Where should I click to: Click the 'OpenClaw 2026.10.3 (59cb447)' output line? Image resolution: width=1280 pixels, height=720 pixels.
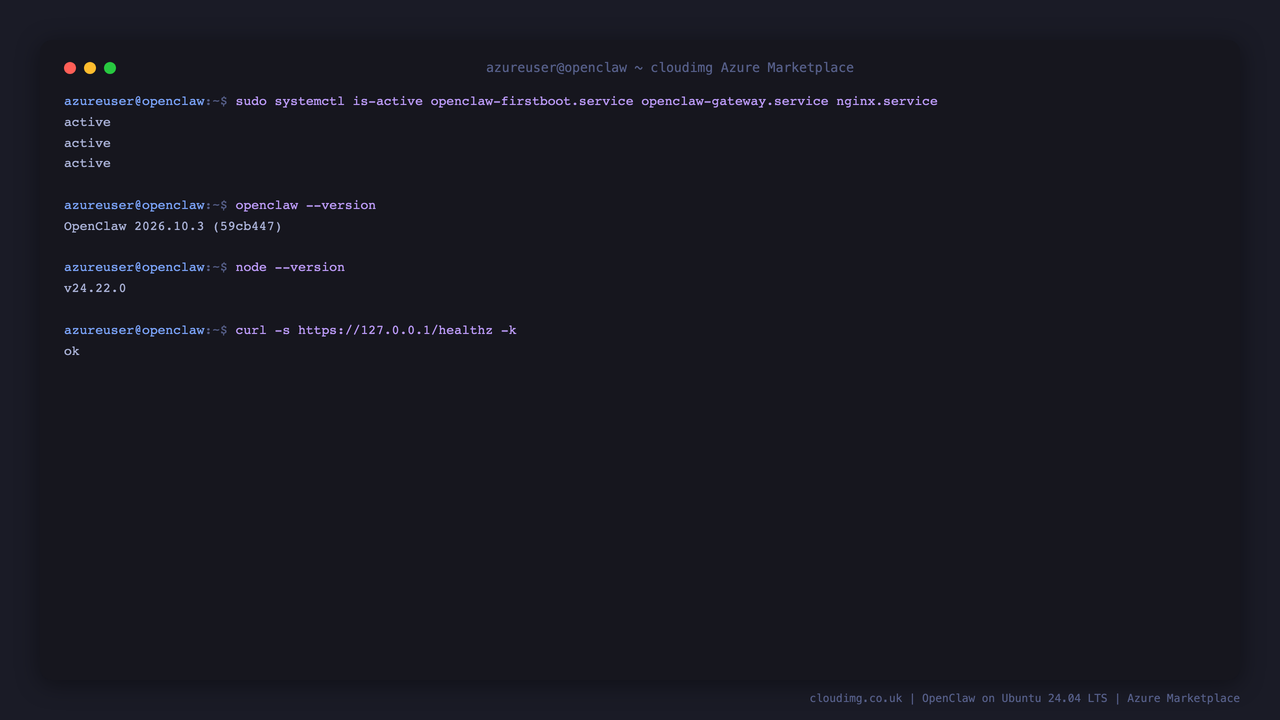click(173, 227)
